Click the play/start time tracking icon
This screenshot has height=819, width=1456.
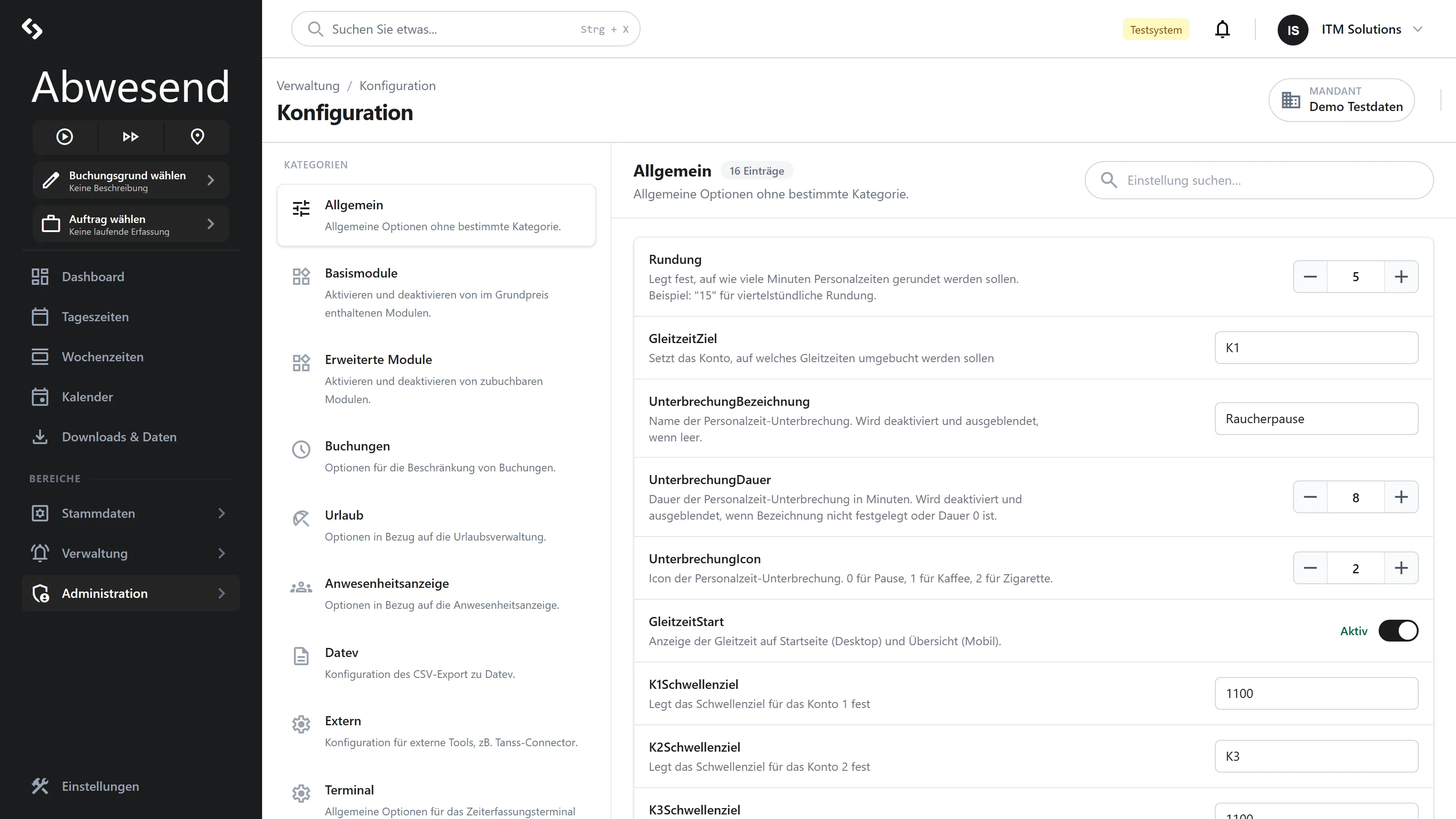point(65,137)
